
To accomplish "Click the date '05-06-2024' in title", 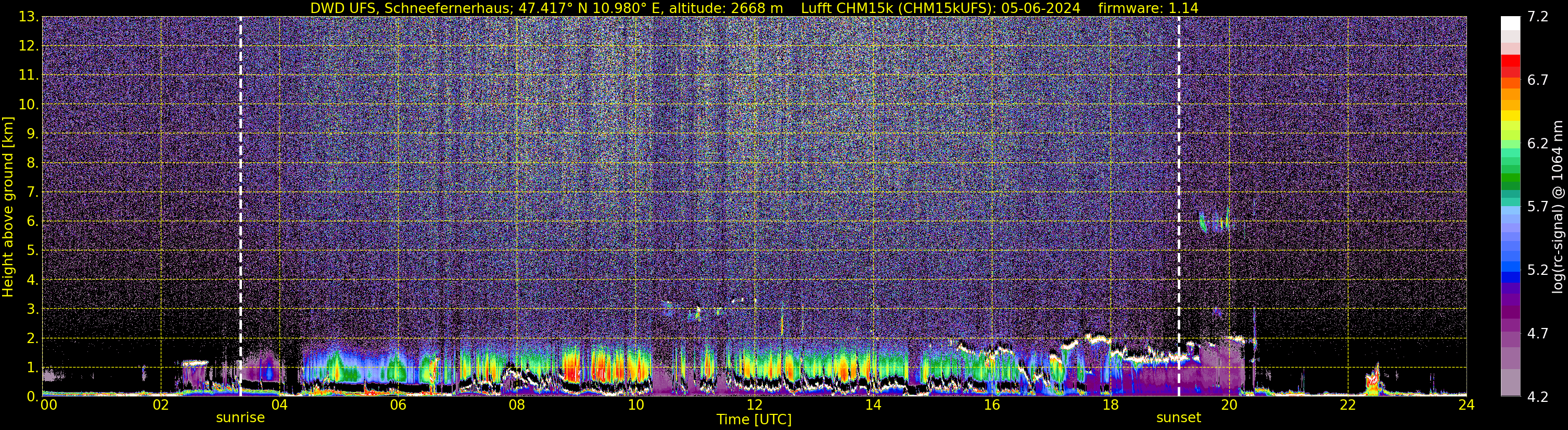I will coord(1041,8).
